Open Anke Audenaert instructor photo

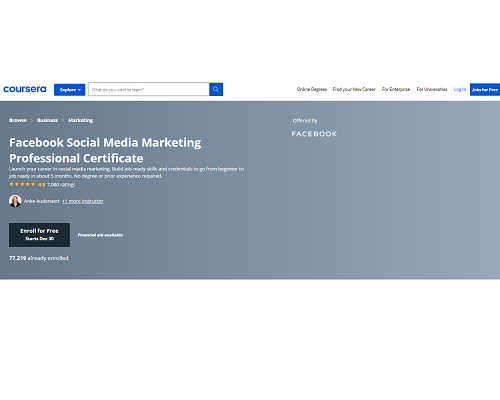coord(15,201)
